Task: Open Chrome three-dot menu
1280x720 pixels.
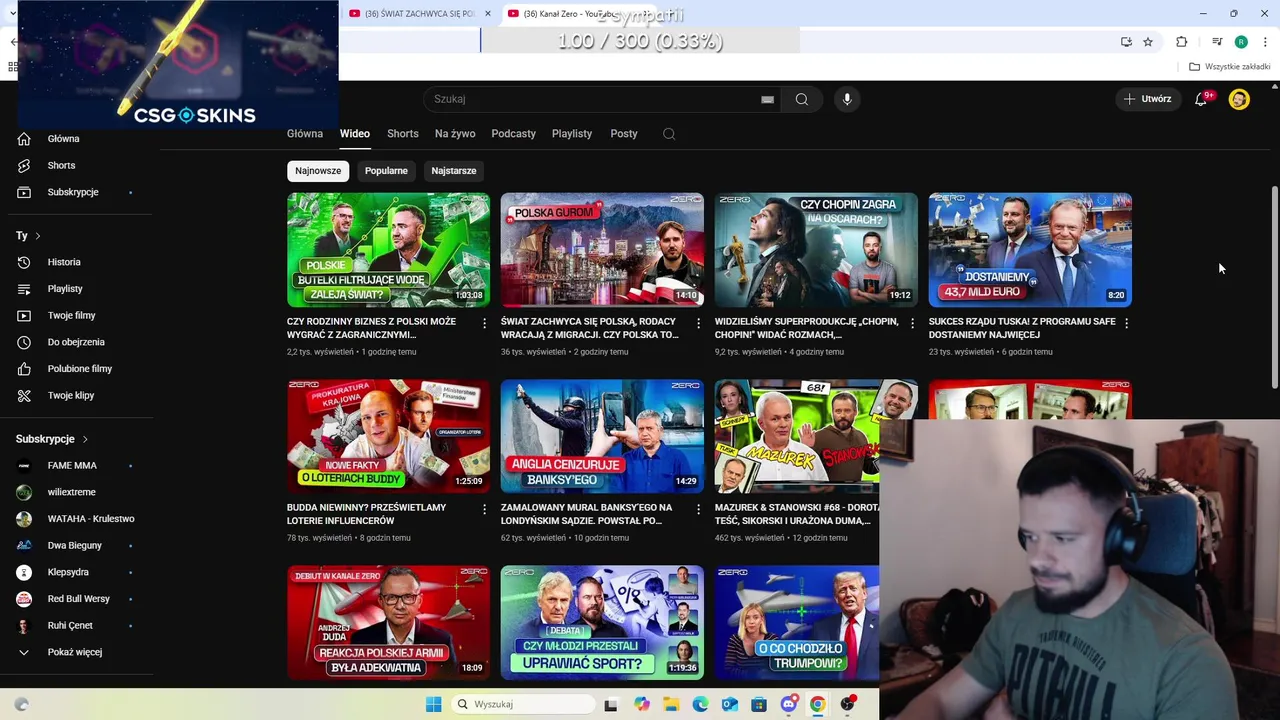Action: 1265,42
